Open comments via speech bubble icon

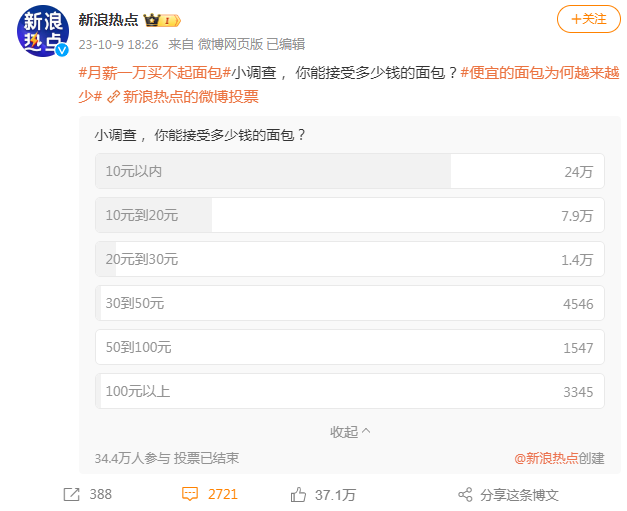click(x=189, y=494)
